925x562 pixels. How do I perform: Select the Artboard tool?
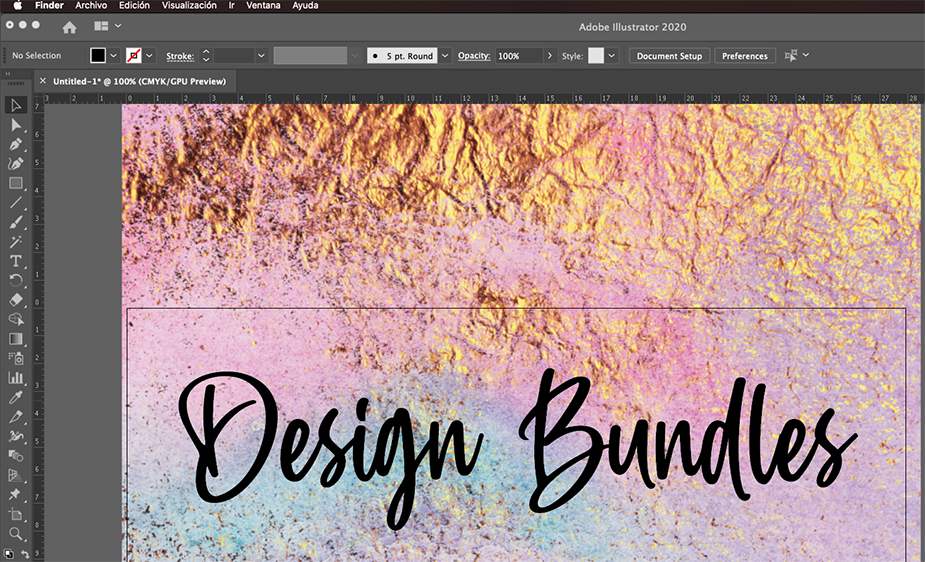tap(16, 514)
